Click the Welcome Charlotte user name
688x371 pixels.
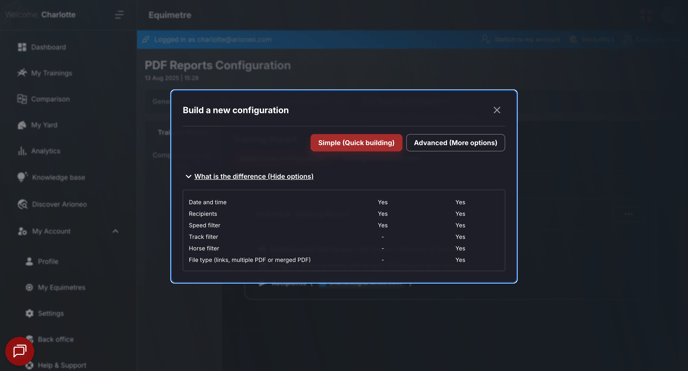(58, 14)
